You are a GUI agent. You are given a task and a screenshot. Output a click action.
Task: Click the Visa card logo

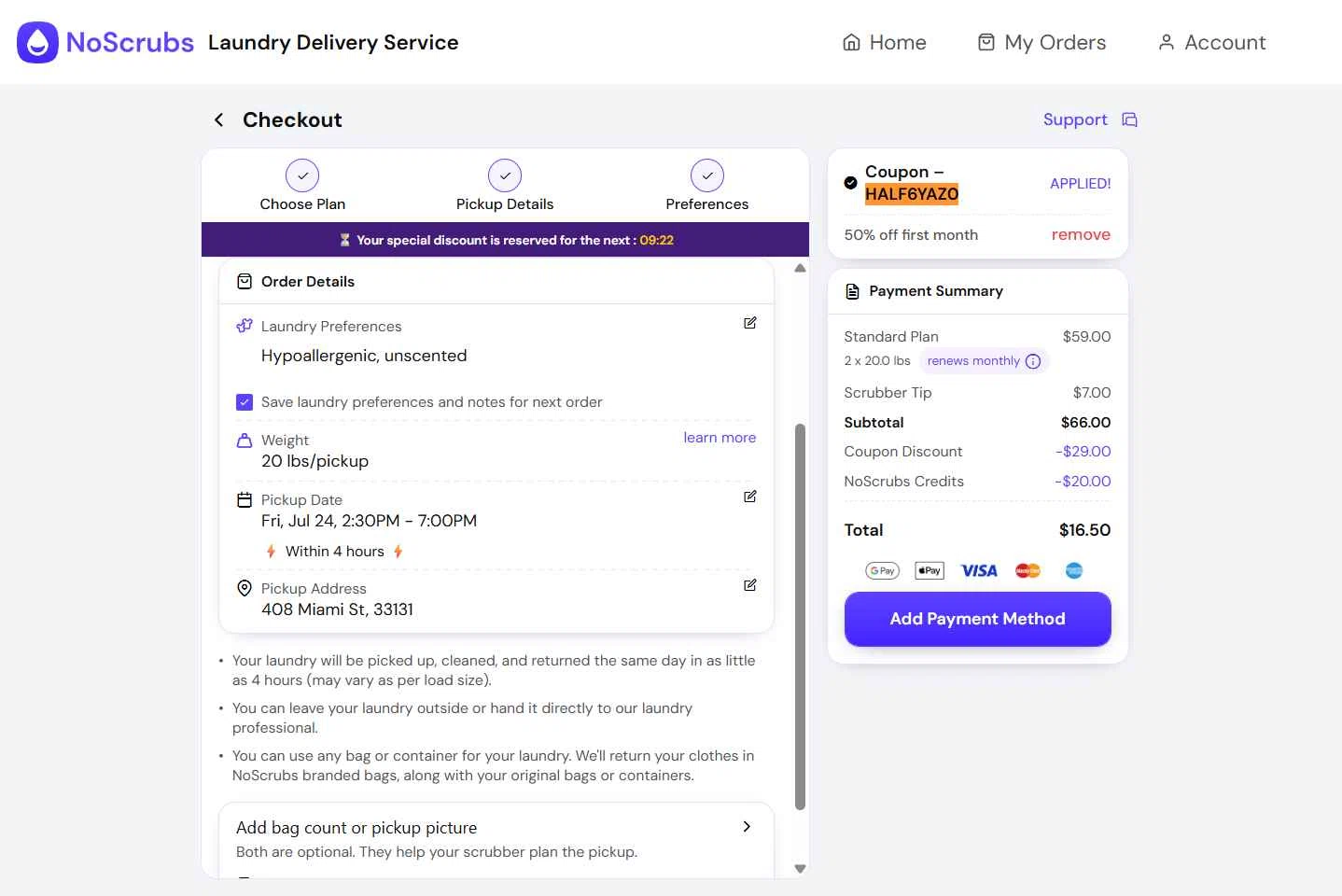click(x=979, y=570)
